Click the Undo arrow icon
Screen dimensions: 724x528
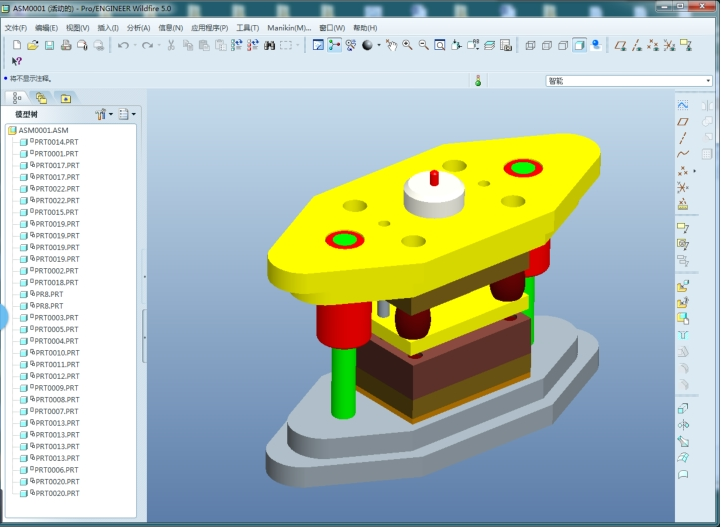coord(123,45)
